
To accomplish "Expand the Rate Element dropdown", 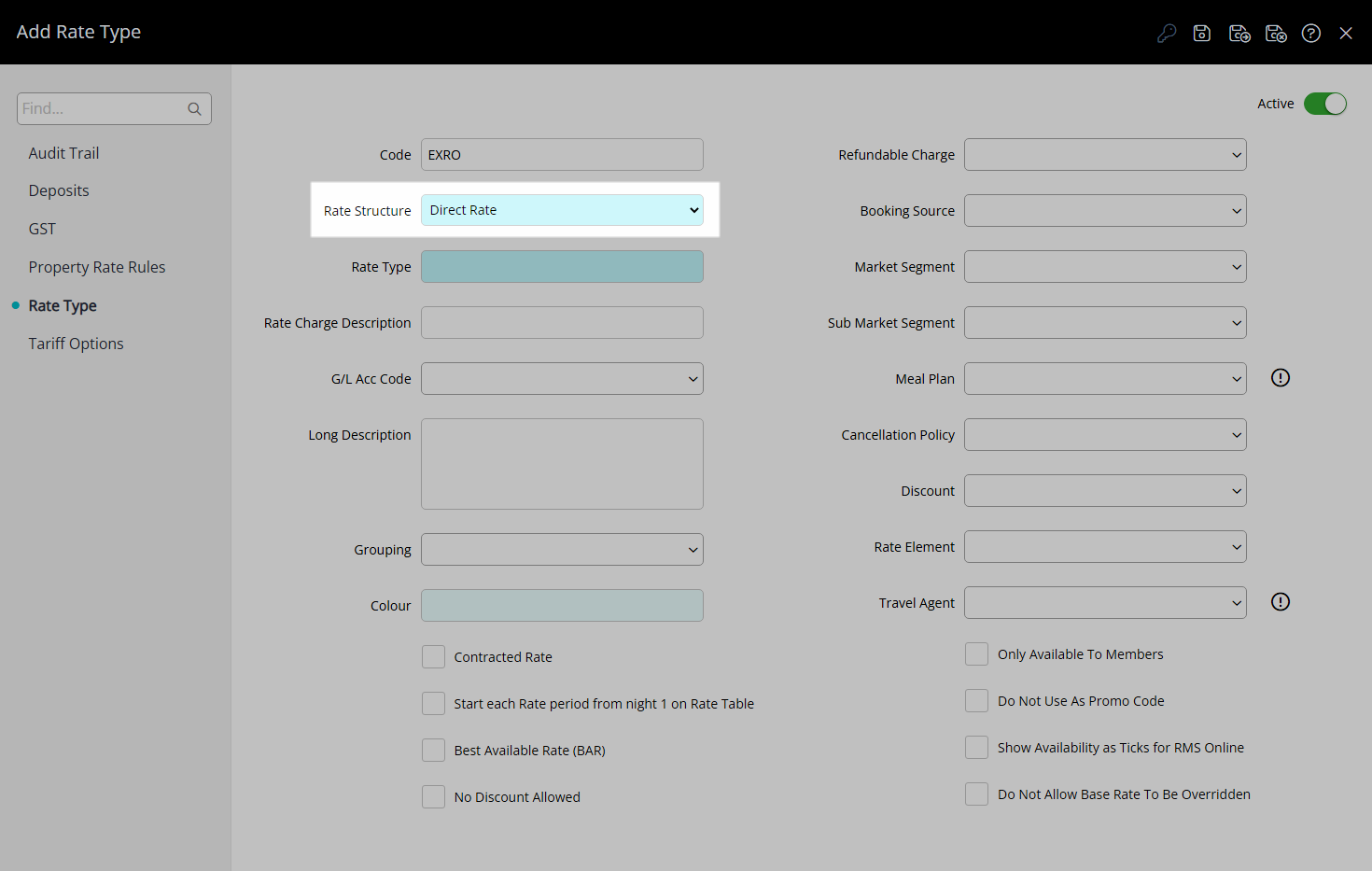I will pyautogui.click(x=1105, y=547).
